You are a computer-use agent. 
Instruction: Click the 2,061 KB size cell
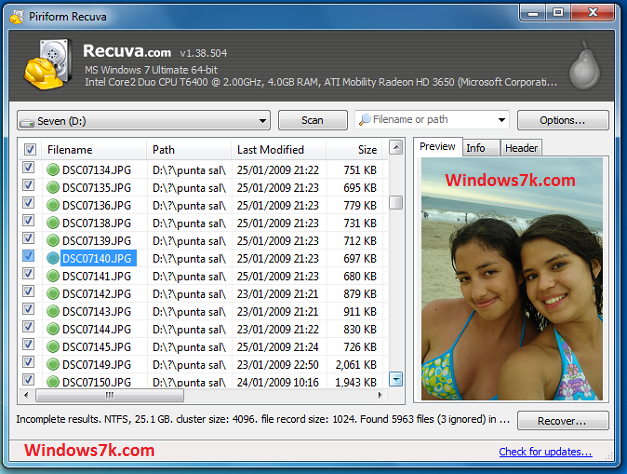pos(356,365)
